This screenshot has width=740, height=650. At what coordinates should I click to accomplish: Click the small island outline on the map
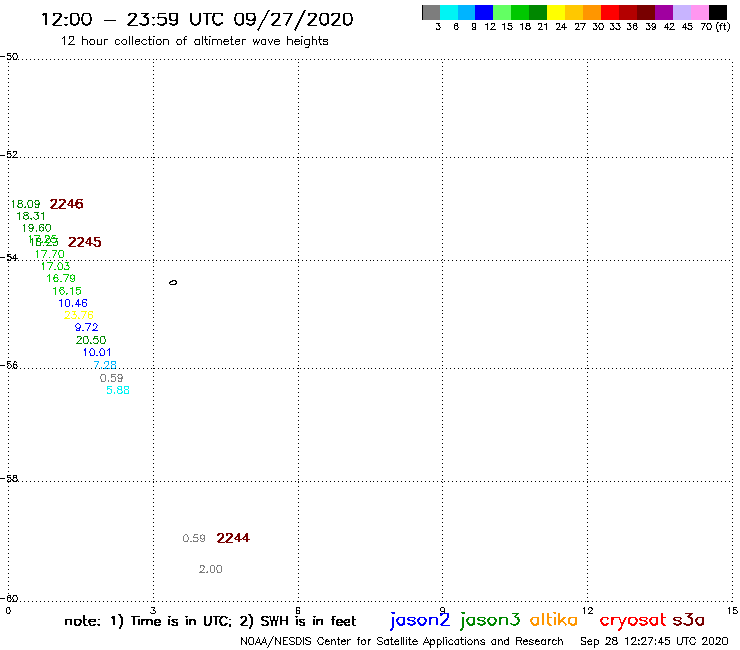point(173,283)
